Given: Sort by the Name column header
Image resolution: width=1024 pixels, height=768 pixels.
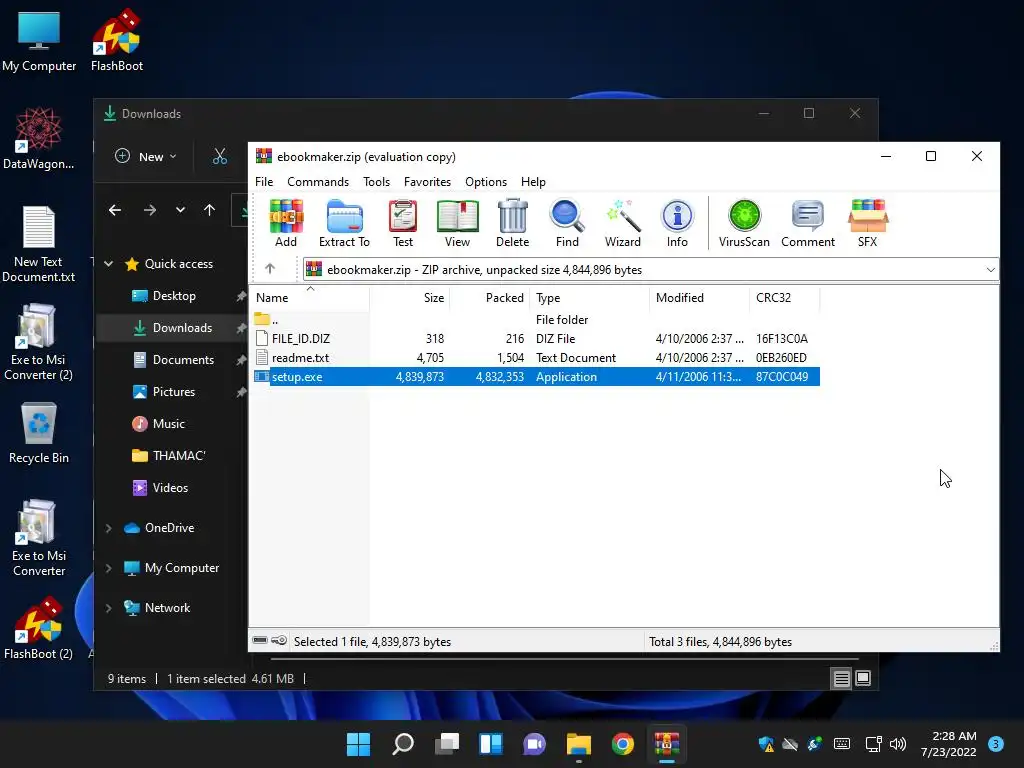Looking at the screenshot, I should tap(310, 298).
